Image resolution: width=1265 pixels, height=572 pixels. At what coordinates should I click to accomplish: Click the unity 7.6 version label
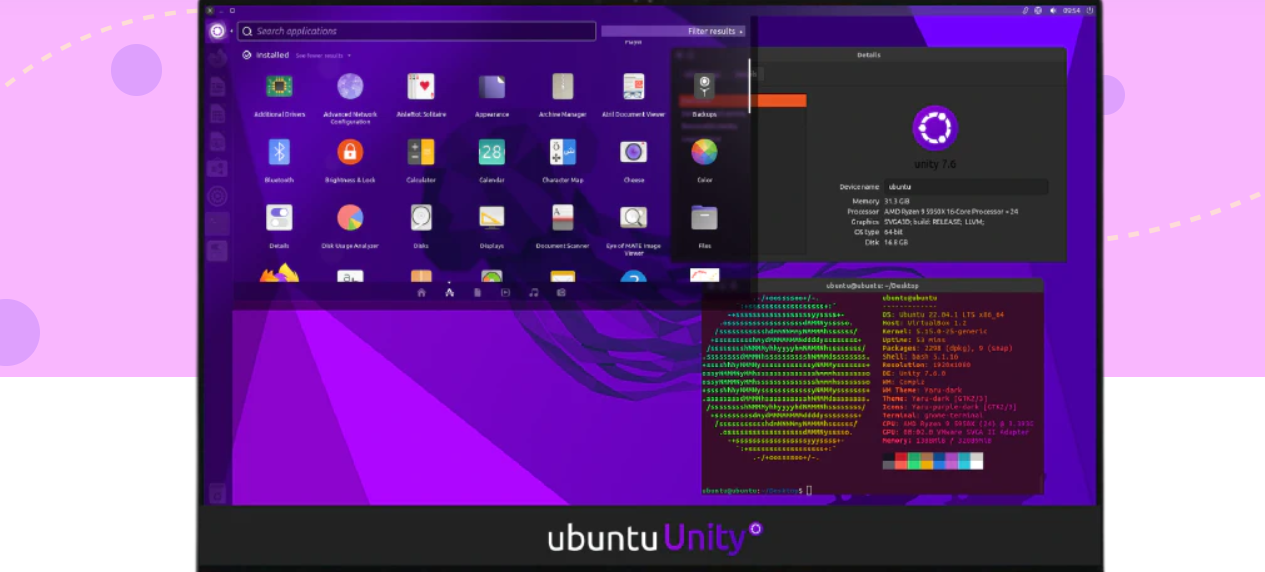point(935,163)
